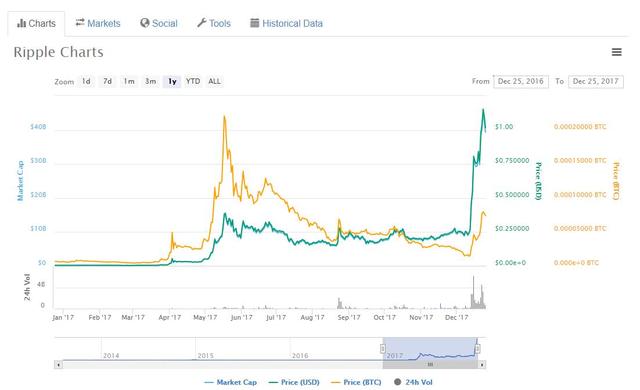The height and width of the screenshot is (390, 640).
Task: Open the From date field Dec 25, 2016
Action: point(521,81)
